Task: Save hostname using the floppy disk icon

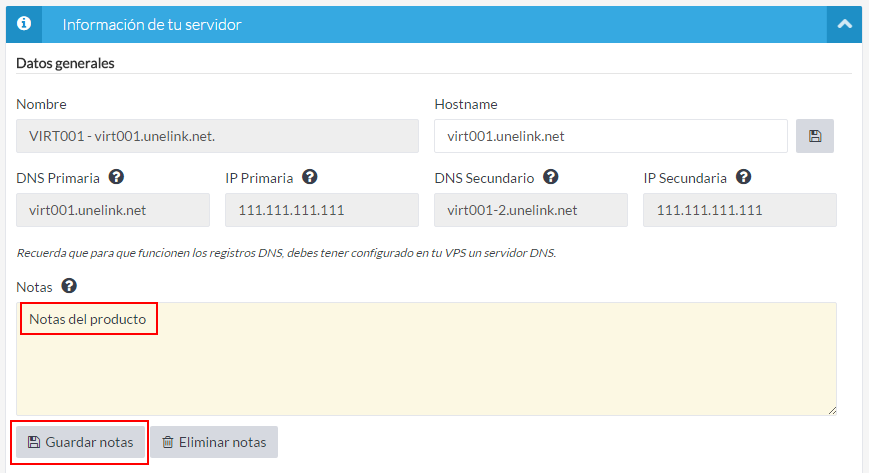Action: [x=814, y=136]
